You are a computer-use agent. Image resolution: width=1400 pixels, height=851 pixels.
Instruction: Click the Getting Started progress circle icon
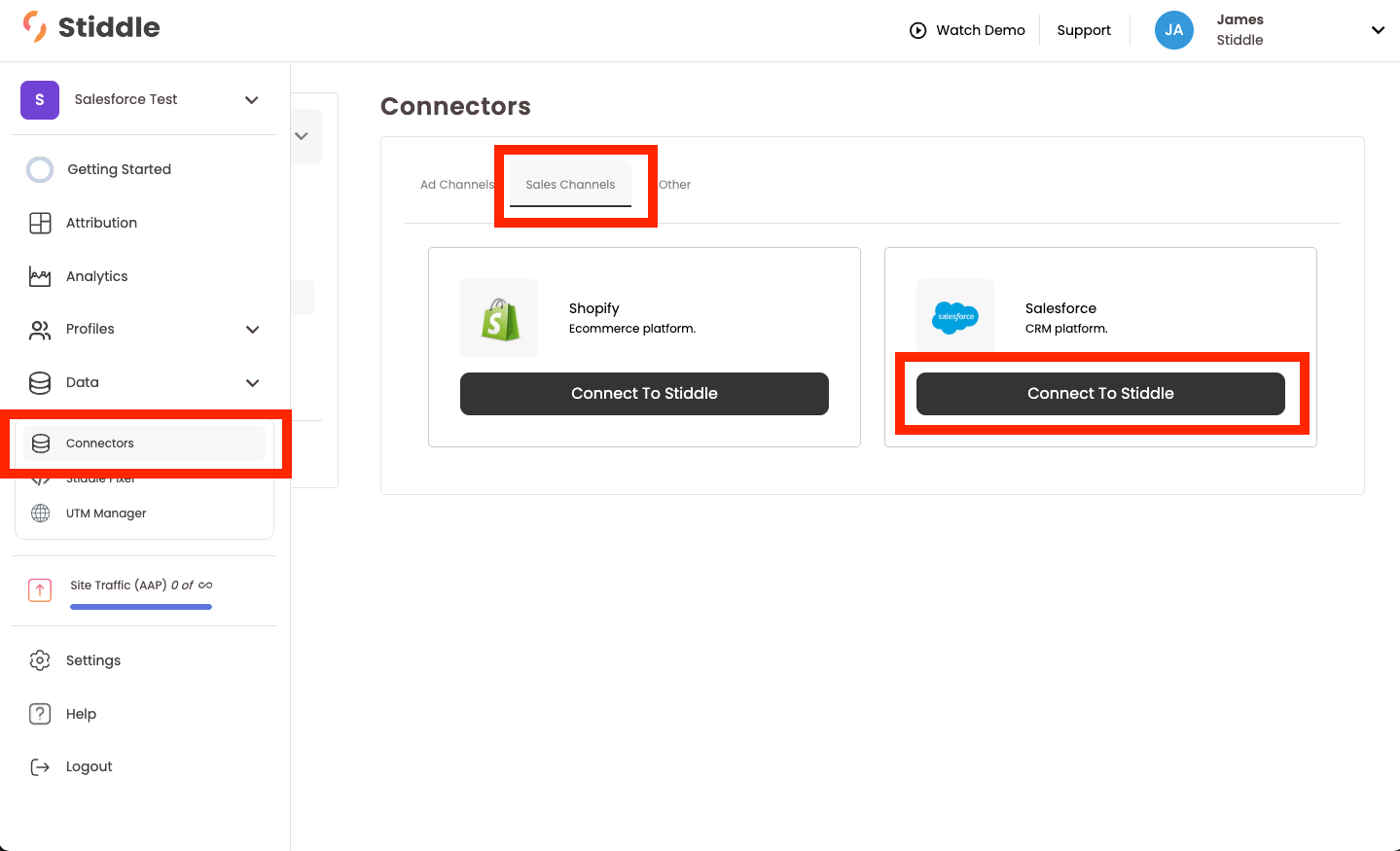tap(40, 169)
